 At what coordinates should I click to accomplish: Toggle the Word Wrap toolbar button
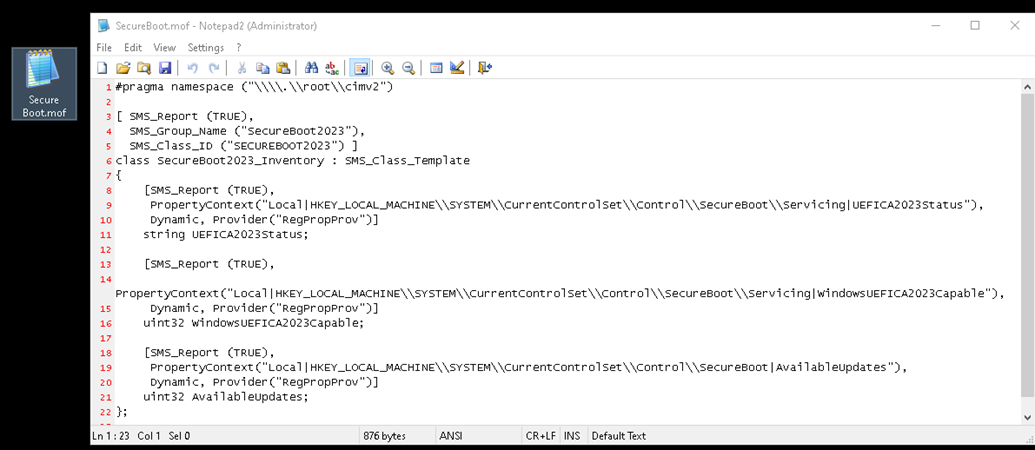(x=360, y=68)
